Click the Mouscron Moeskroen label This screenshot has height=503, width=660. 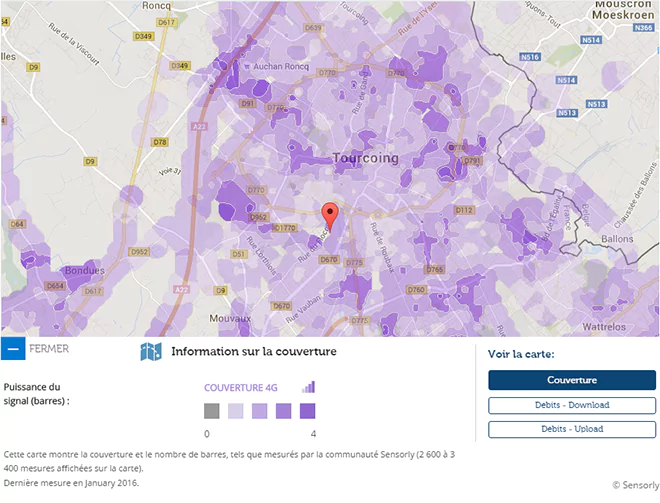[x=623, y=10]
